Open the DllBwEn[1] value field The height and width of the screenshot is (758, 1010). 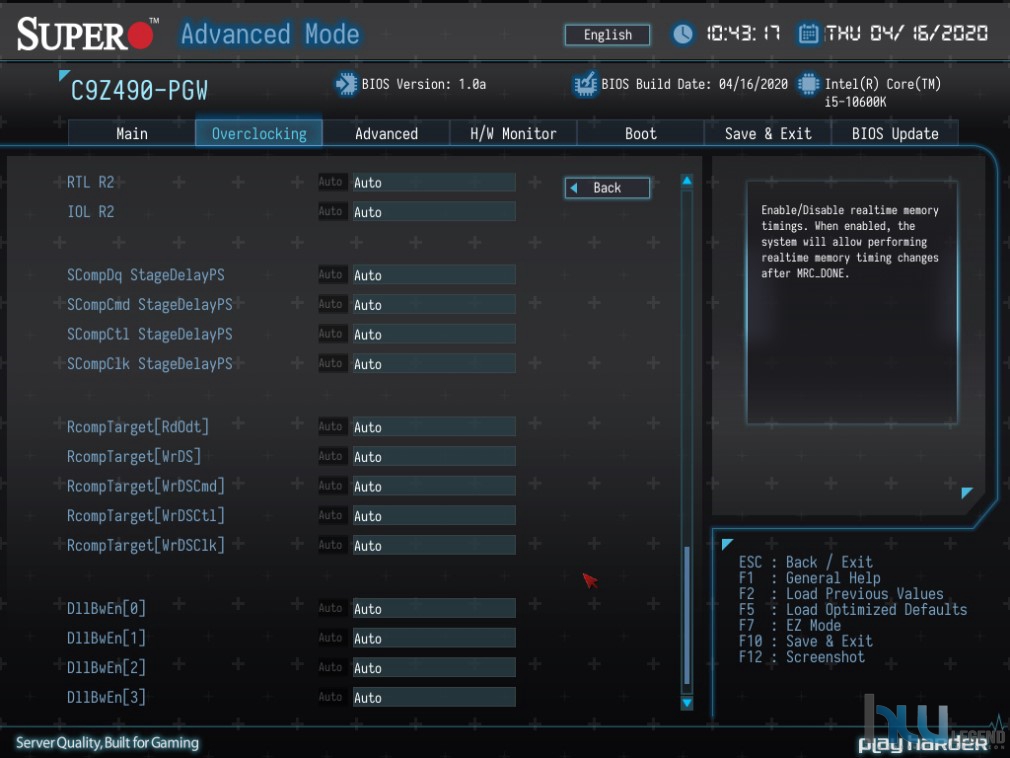(x=434, y=638)
